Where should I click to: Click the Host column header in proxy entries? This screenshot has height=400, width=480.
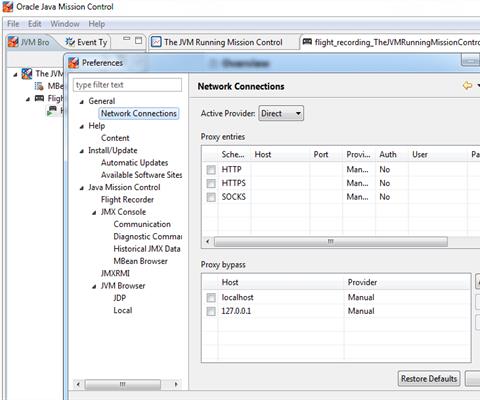click(280, 154)
